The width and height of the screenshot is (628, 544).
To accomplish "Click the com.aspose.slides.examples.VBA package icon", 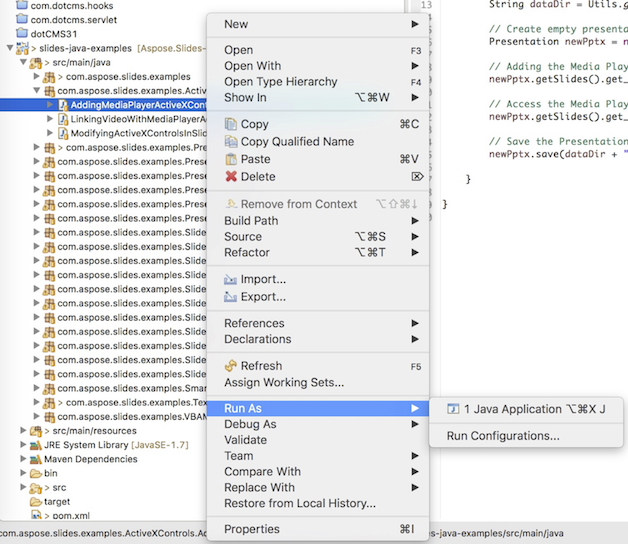I will point(49,417).
